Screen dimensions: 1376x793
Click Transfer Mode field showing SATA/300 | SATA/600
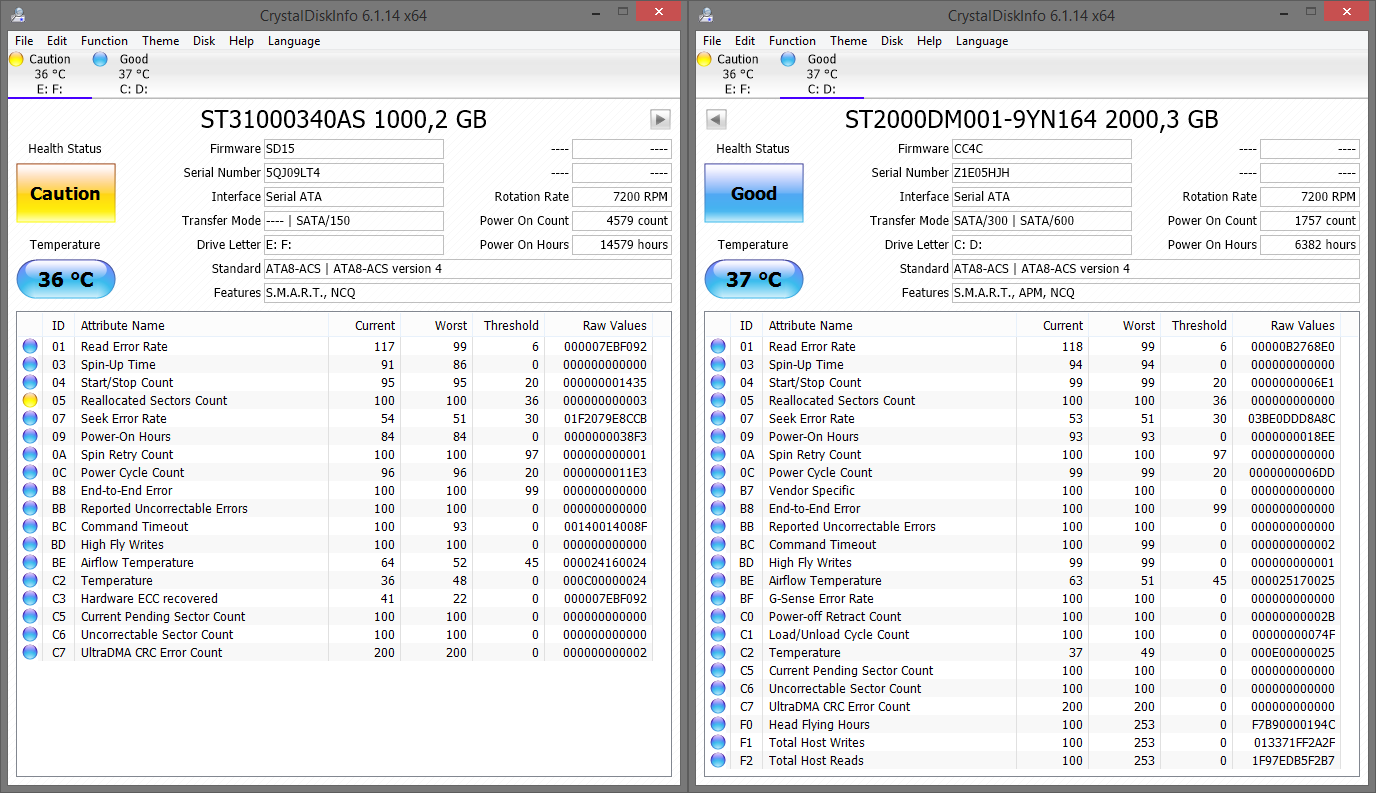(x=1041, y=220)
